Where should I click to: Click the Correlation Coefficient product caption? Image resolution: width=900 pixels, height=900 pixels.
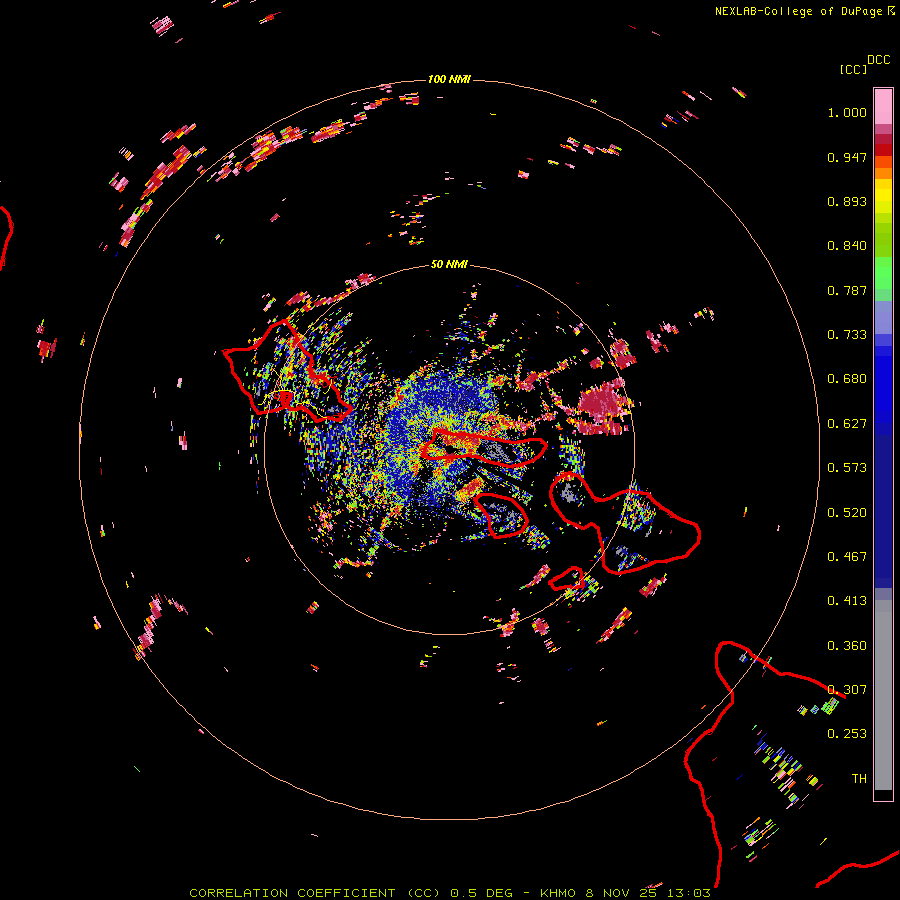[450, 893]
